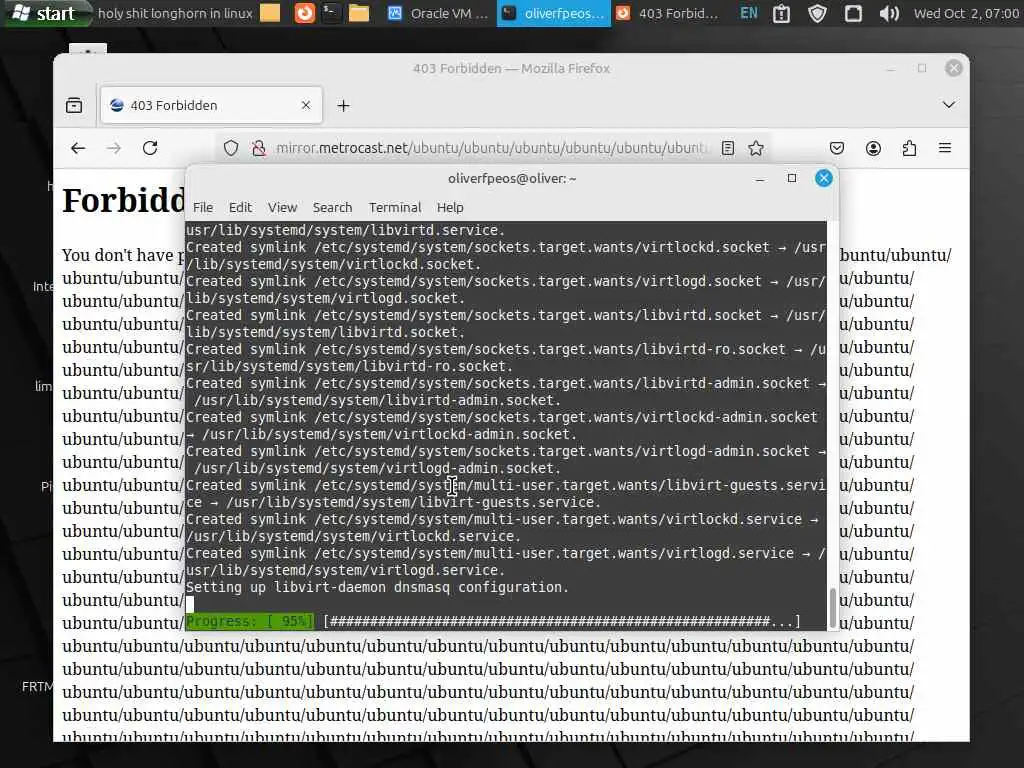
Task: Click the hash-mark progress bar in terminal
Action: pyautogui.click(x=562, y=621)
